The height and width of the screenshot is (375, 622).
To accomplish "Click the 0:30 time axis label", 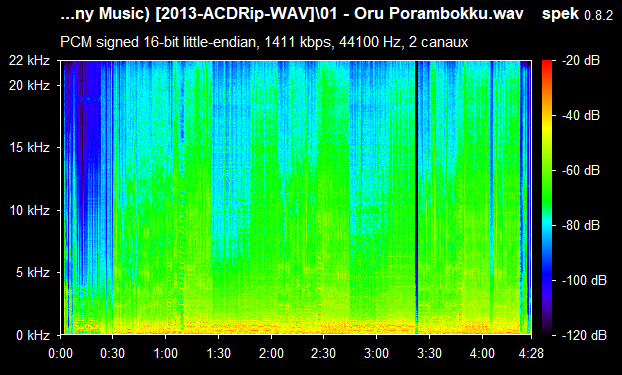I will [112, 353].
